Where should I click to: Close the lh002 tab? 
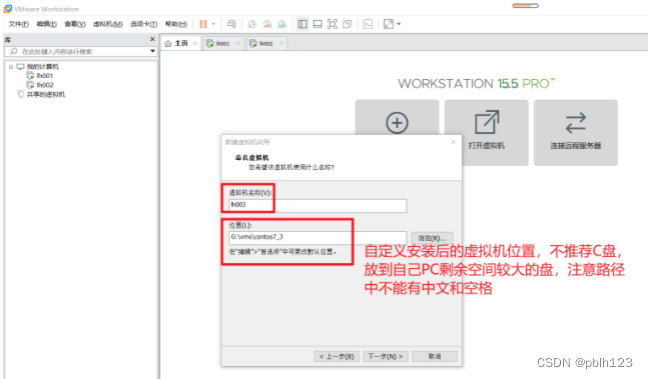point(281,43)
